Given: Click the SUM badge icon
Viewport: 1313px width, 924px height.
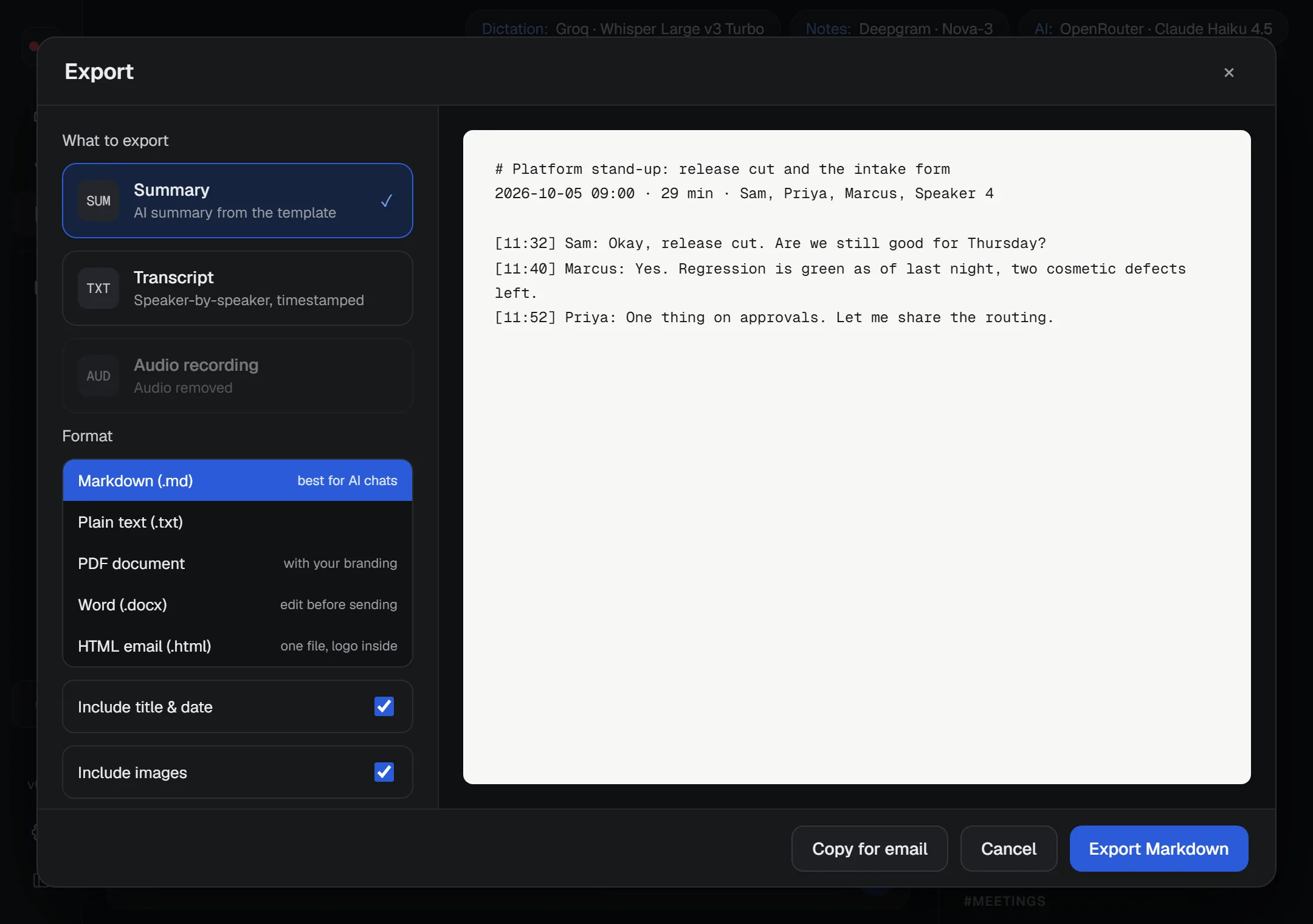Looking at the screenshot, I should click(x=98, y=201).
